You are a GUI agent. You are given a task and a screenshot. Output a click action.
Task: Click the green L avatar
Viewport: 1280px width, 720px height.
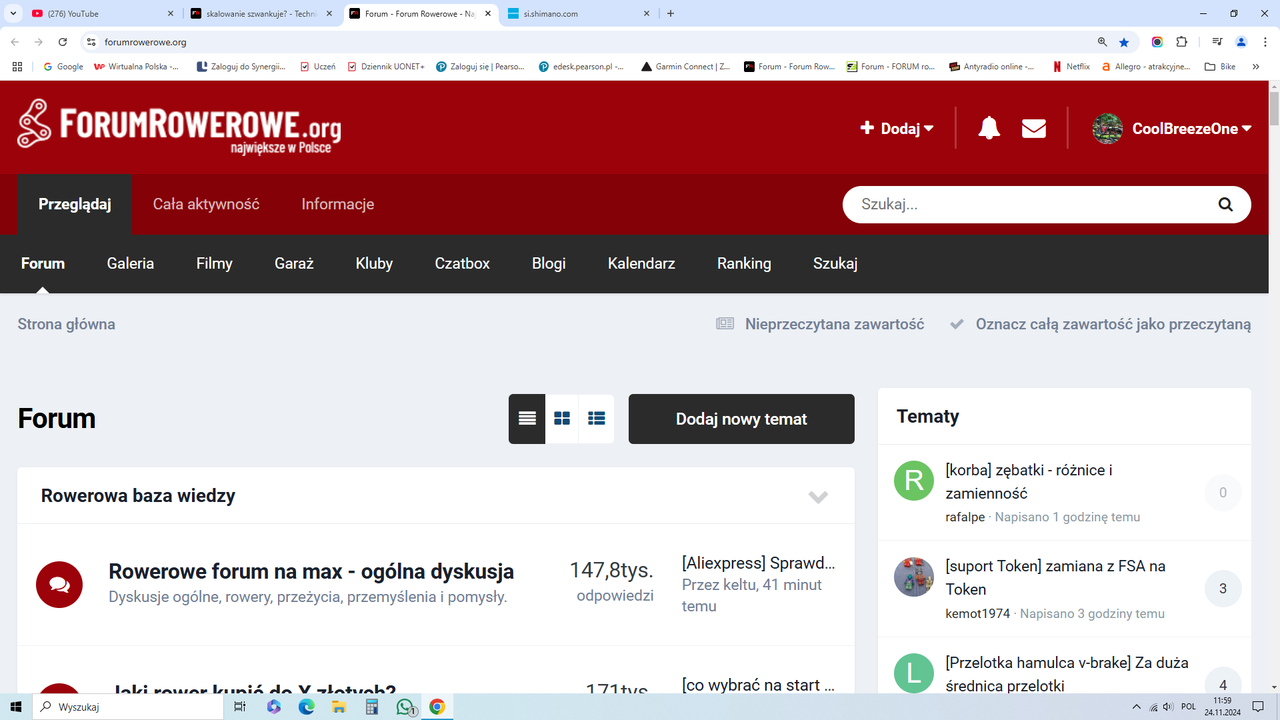913,673
